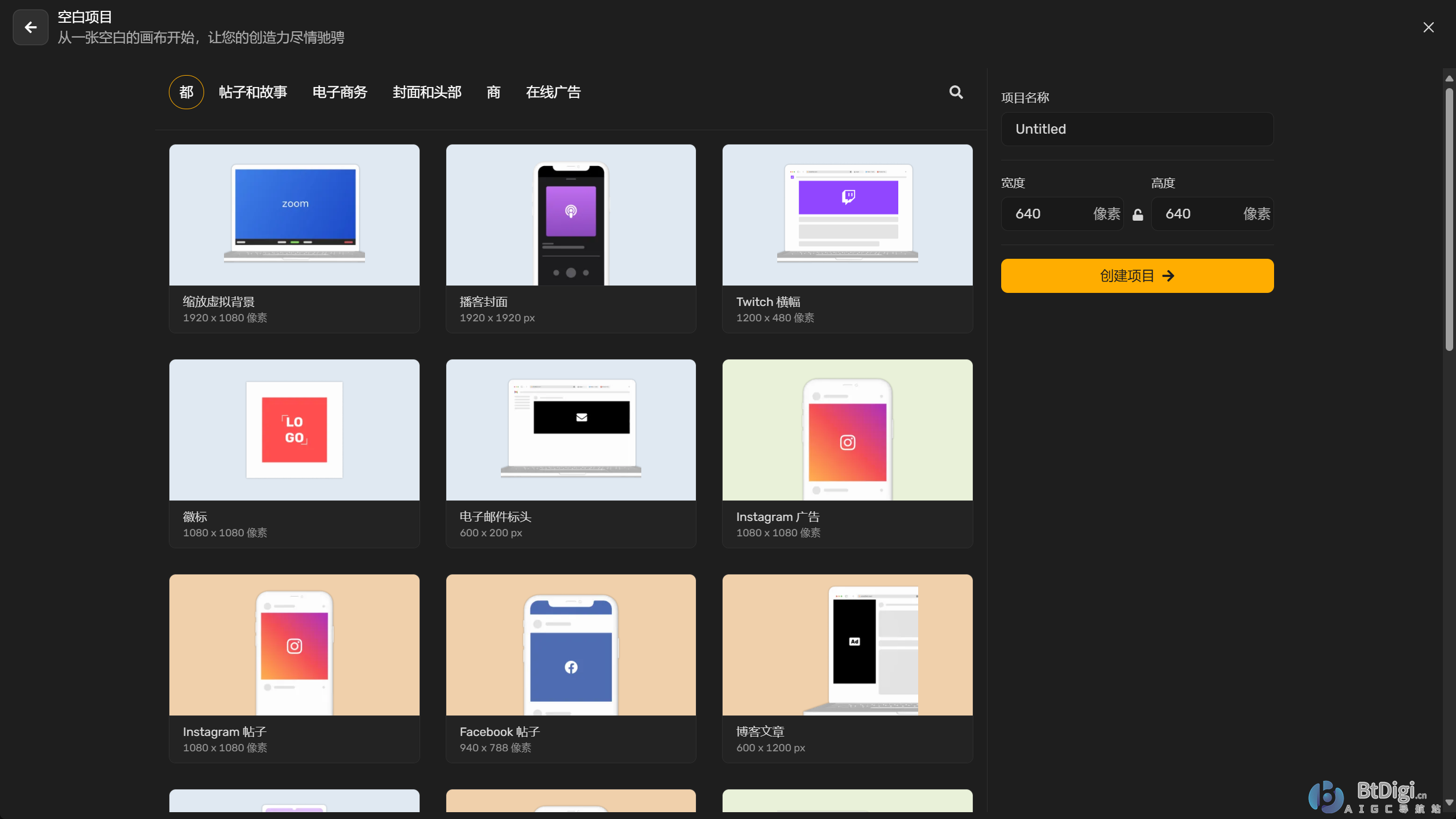Click the Facebook 帖子 title text
The height and width of the screenshot is (819, 1456).
pos(500,732)
